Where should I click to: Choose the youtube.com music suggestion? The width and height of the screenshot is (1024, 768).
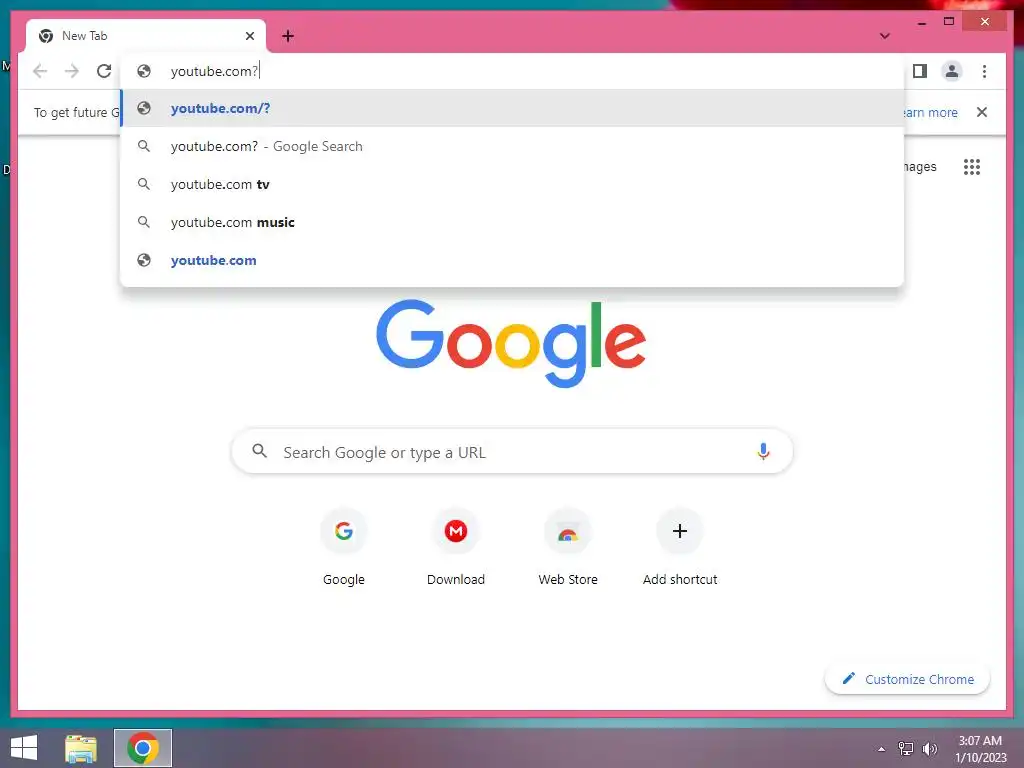click(x=512, y=222)
